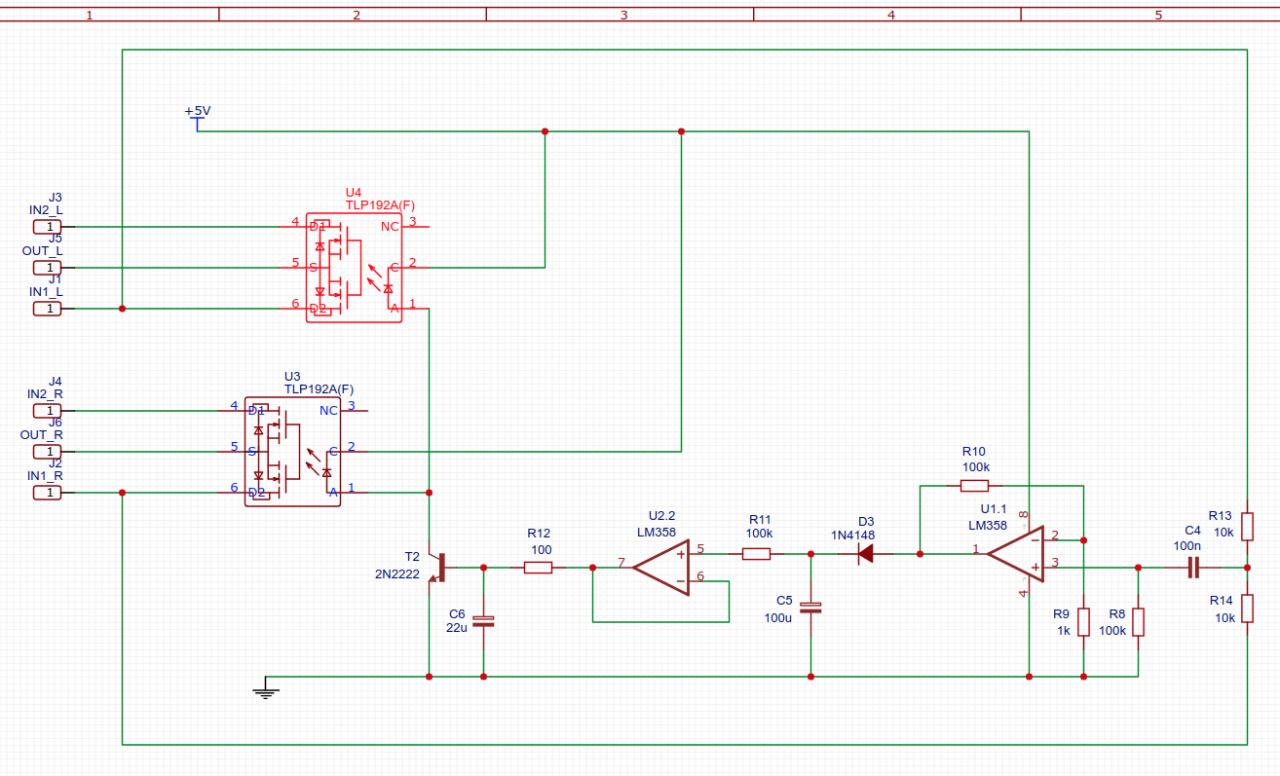
Task: Select resistor R8 symbol body
Action: 1138,622
